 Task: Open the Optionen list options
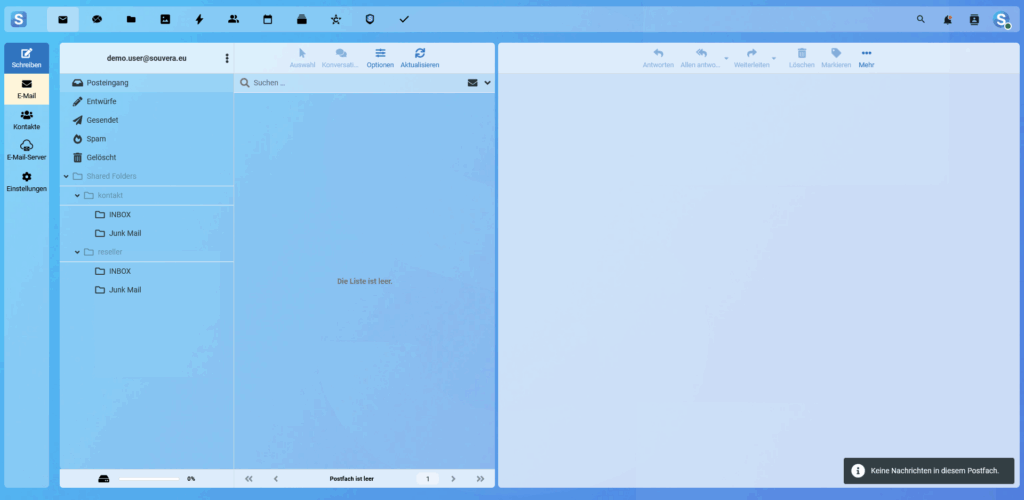click(x=380, y=57)
